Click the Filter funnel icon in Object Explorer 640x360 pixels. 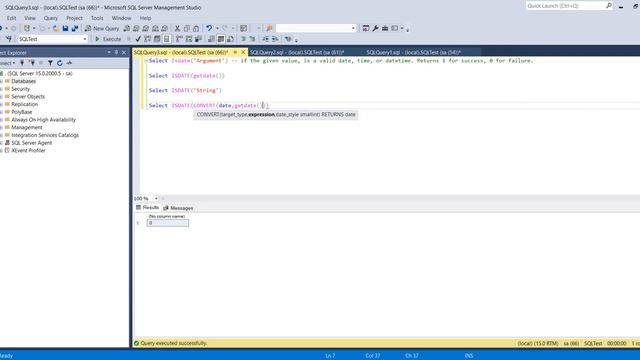click(50, 63)
